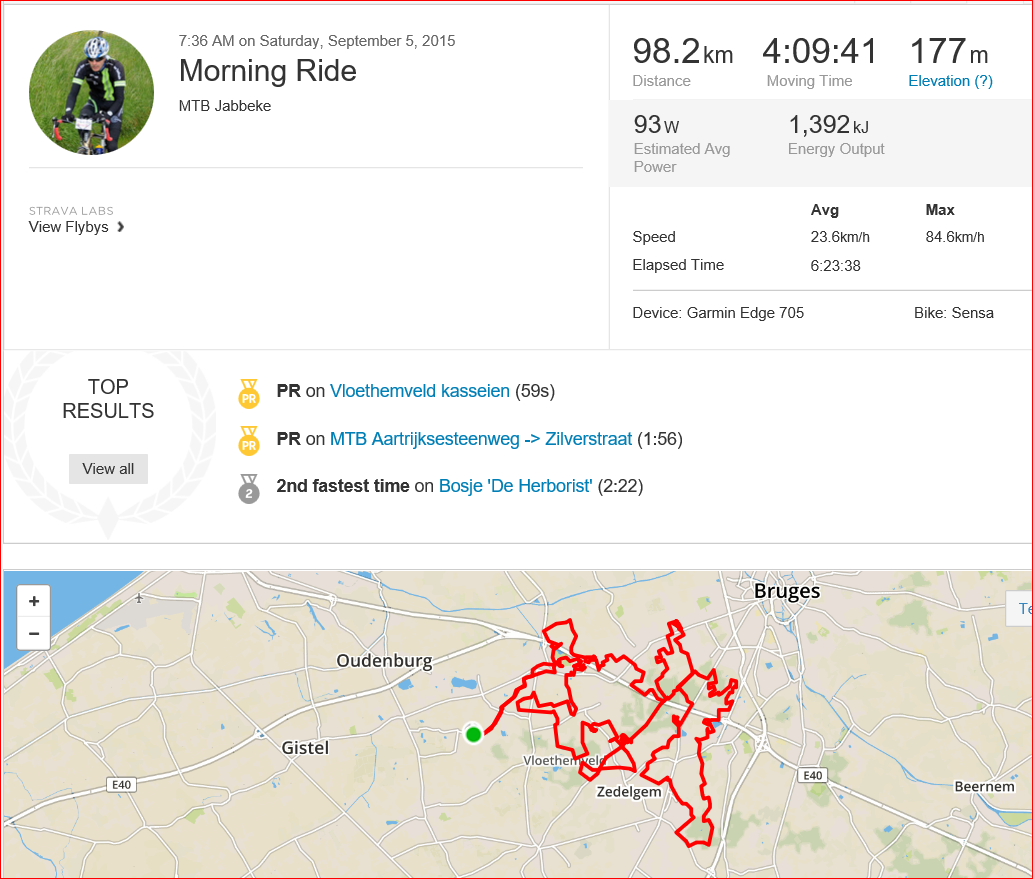Click the chevron arrow beside View Flybys
Viewport: 1033px width, 879px height.
121,227
